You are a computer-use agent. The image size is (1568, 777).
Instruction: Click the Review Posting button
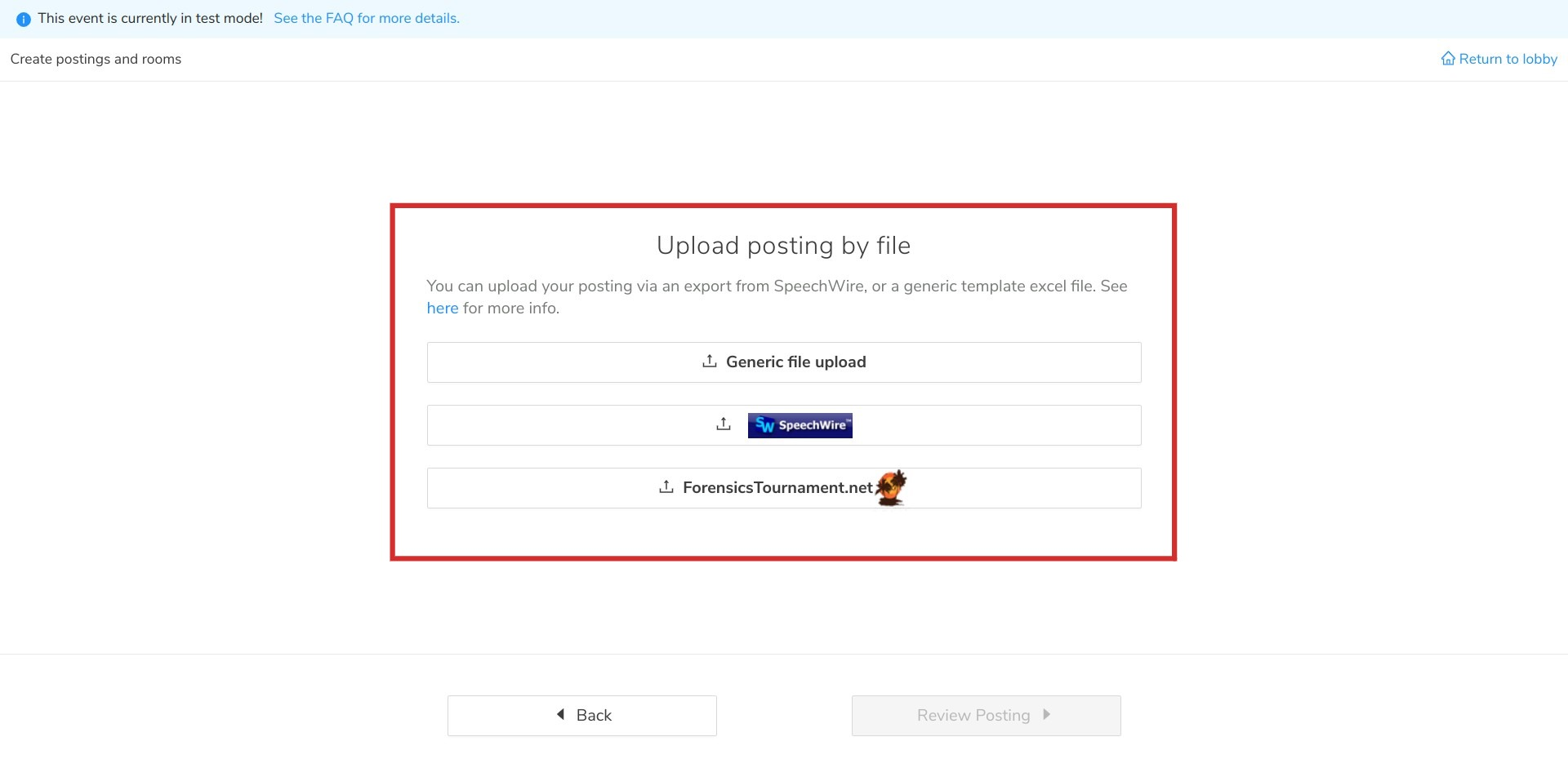(x=987, y=716)
